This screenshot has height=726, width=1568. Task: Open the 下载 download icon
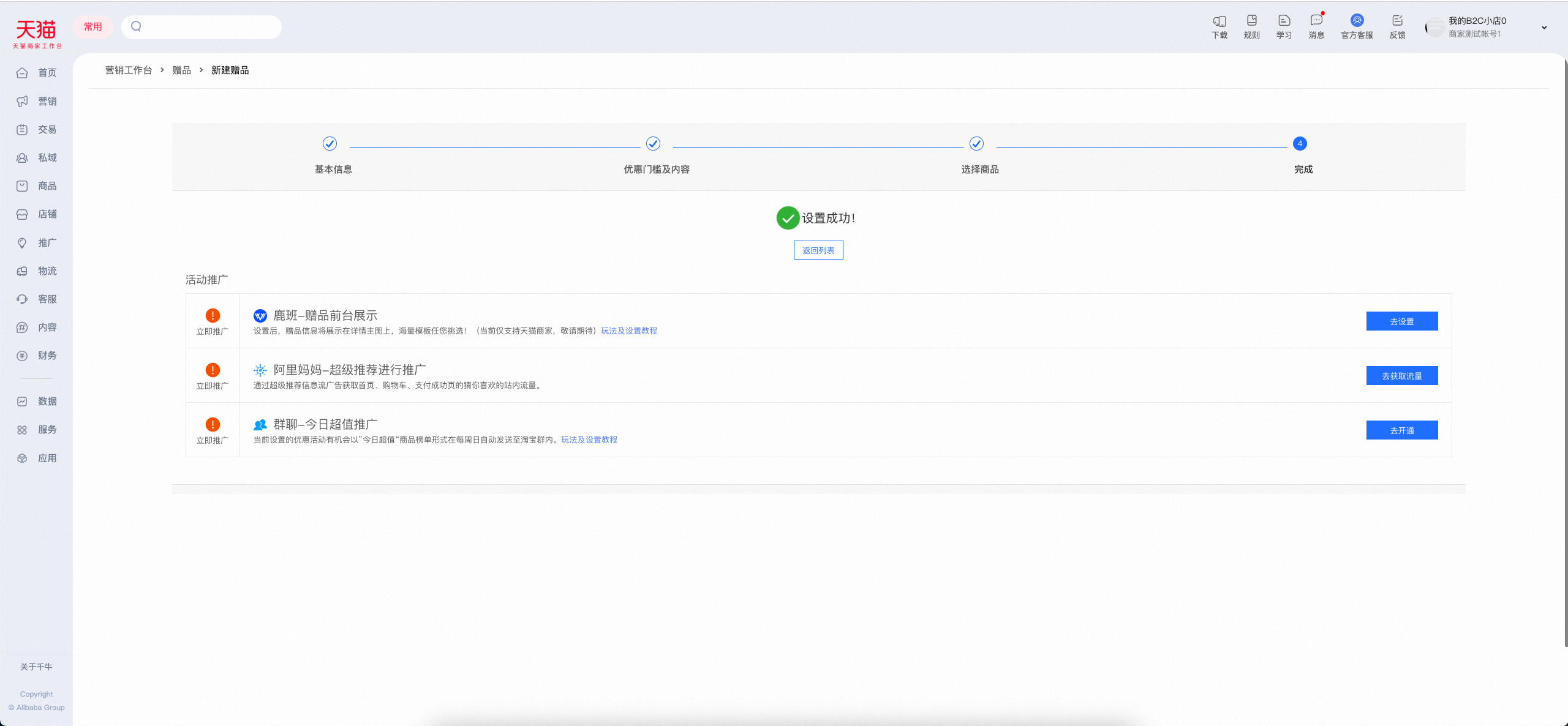tap(1219, 21)
